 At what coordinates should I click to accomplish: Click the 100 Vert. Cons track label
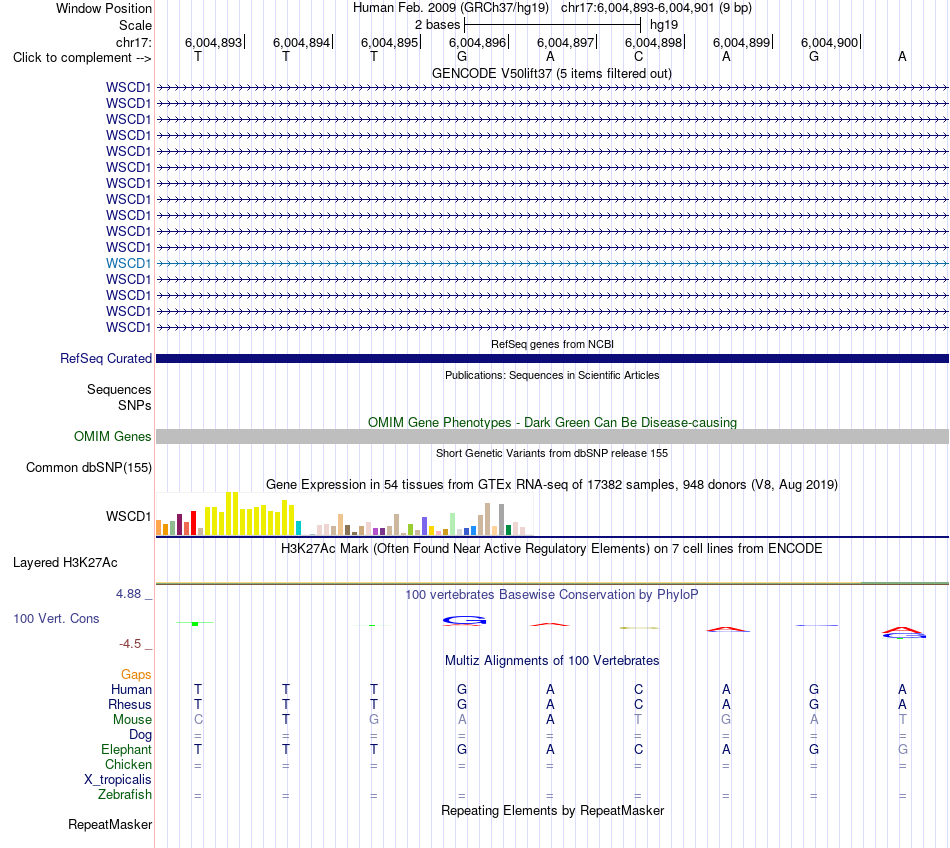click(56, 618)
